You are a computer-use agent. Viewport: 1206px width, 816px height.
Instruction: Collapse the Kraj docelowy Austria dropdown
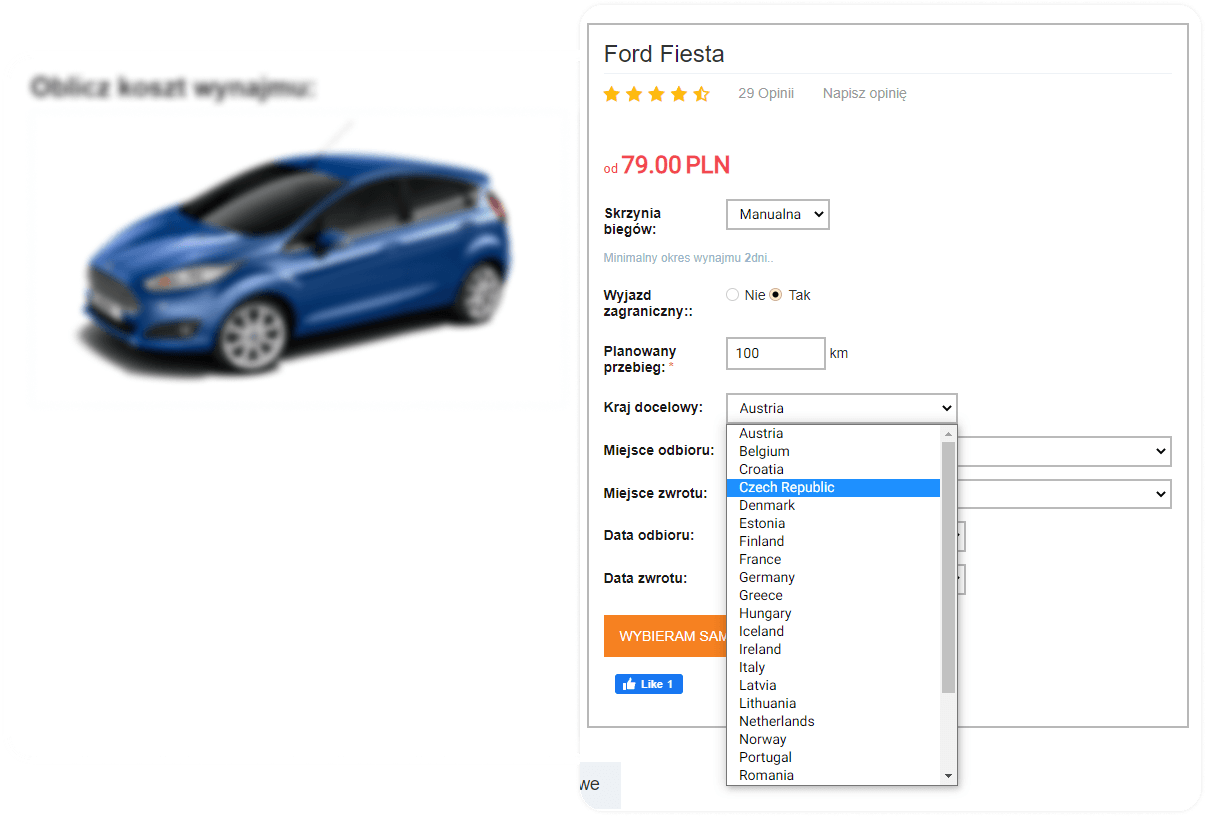coord(842,408)
